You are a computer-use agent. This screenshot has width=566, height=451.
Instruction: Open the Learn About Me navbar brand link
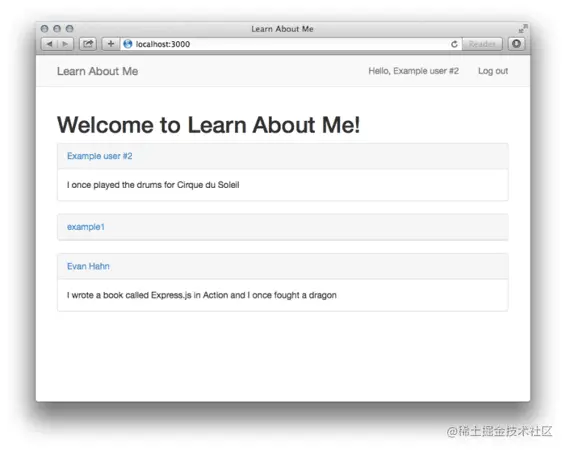[97, 71]
